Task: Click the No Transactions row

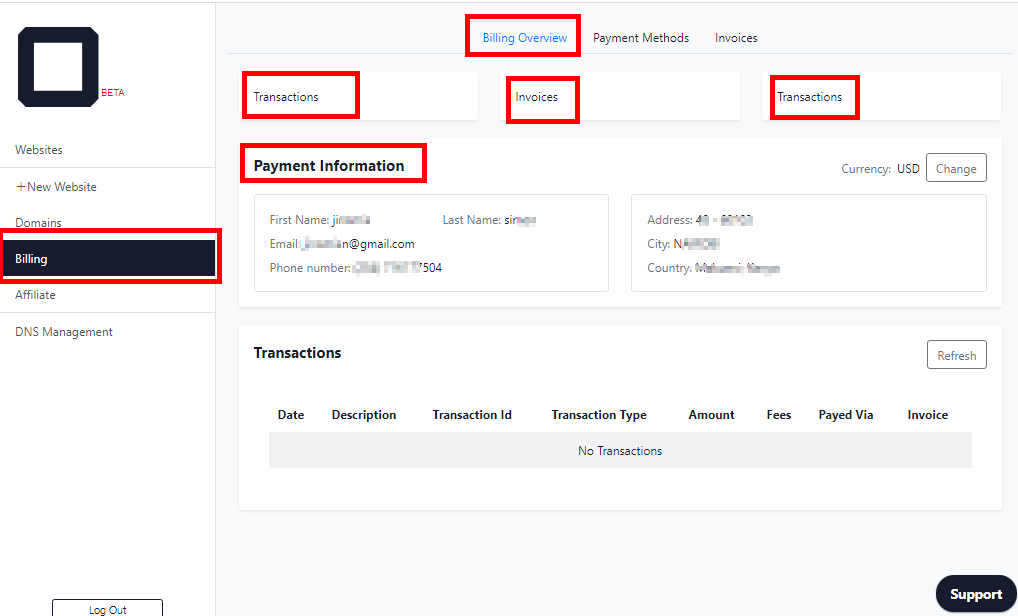Action: pyautogui.click(x=620, y=450)
